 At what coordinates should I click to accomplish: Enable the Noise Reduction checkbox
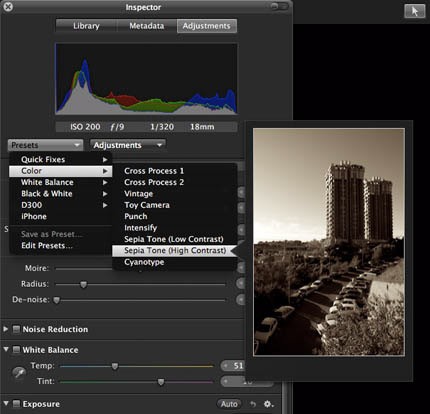(x=16, y=329)
